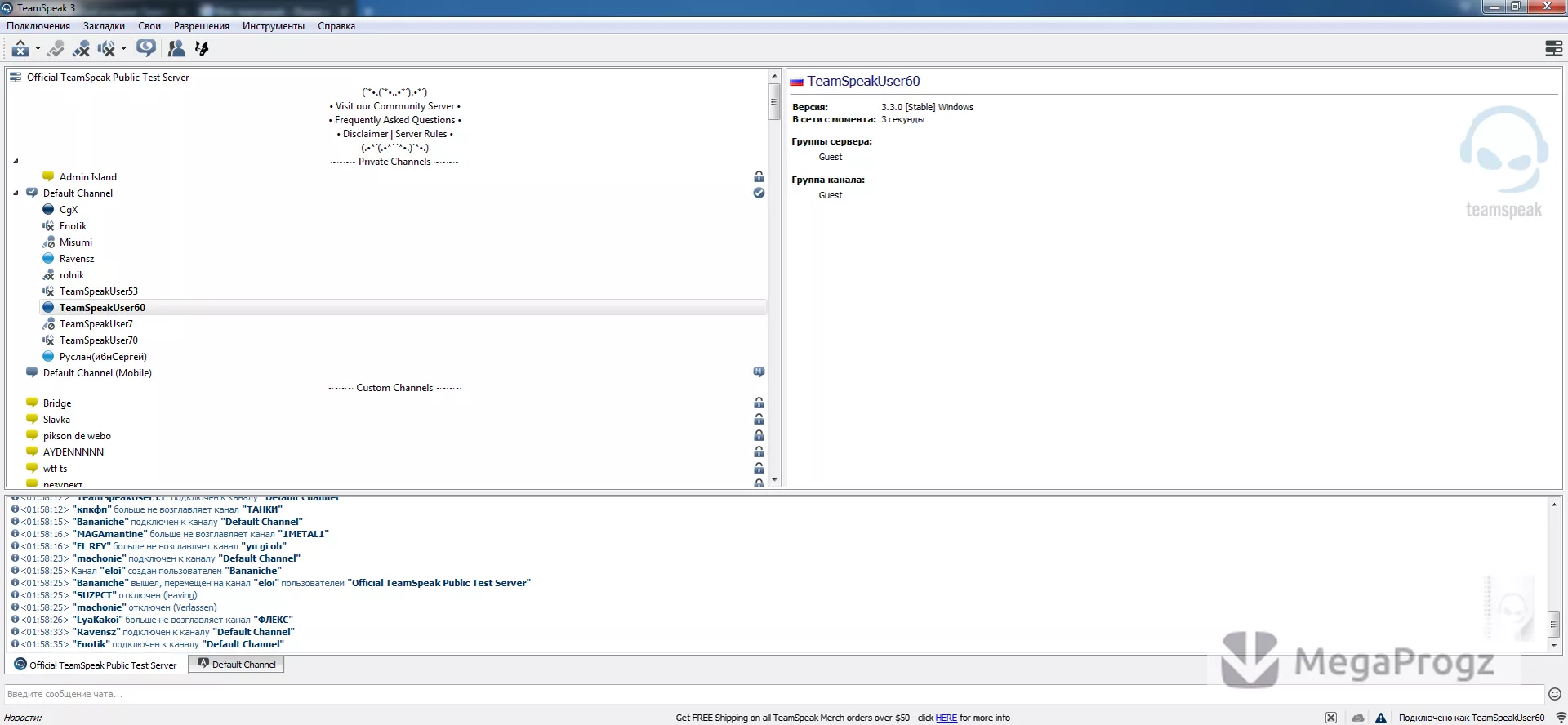The image size is (1568, 725).
Task: Collapse the Default Channel tree arrow
Action: tap(16, 193)
